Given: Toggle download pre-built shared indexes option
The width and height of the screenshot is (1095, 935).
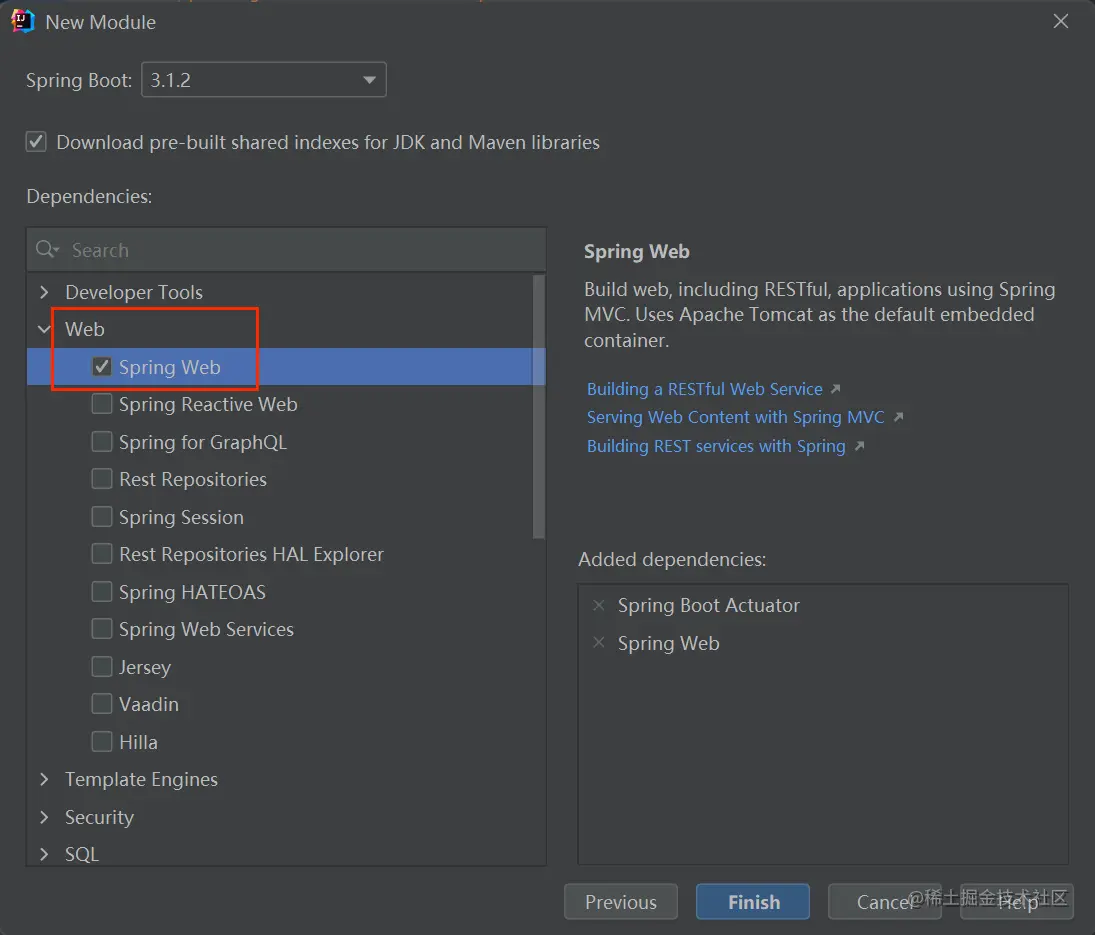Looking at the screenshot, I should click(x=37, y=142).
